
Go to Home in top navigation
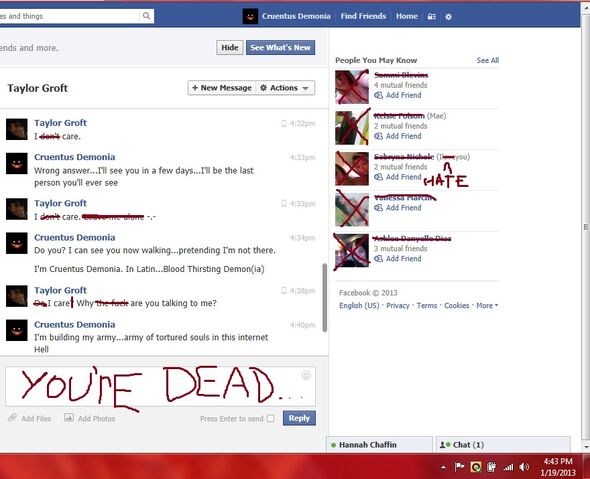[x=407, y=16]
